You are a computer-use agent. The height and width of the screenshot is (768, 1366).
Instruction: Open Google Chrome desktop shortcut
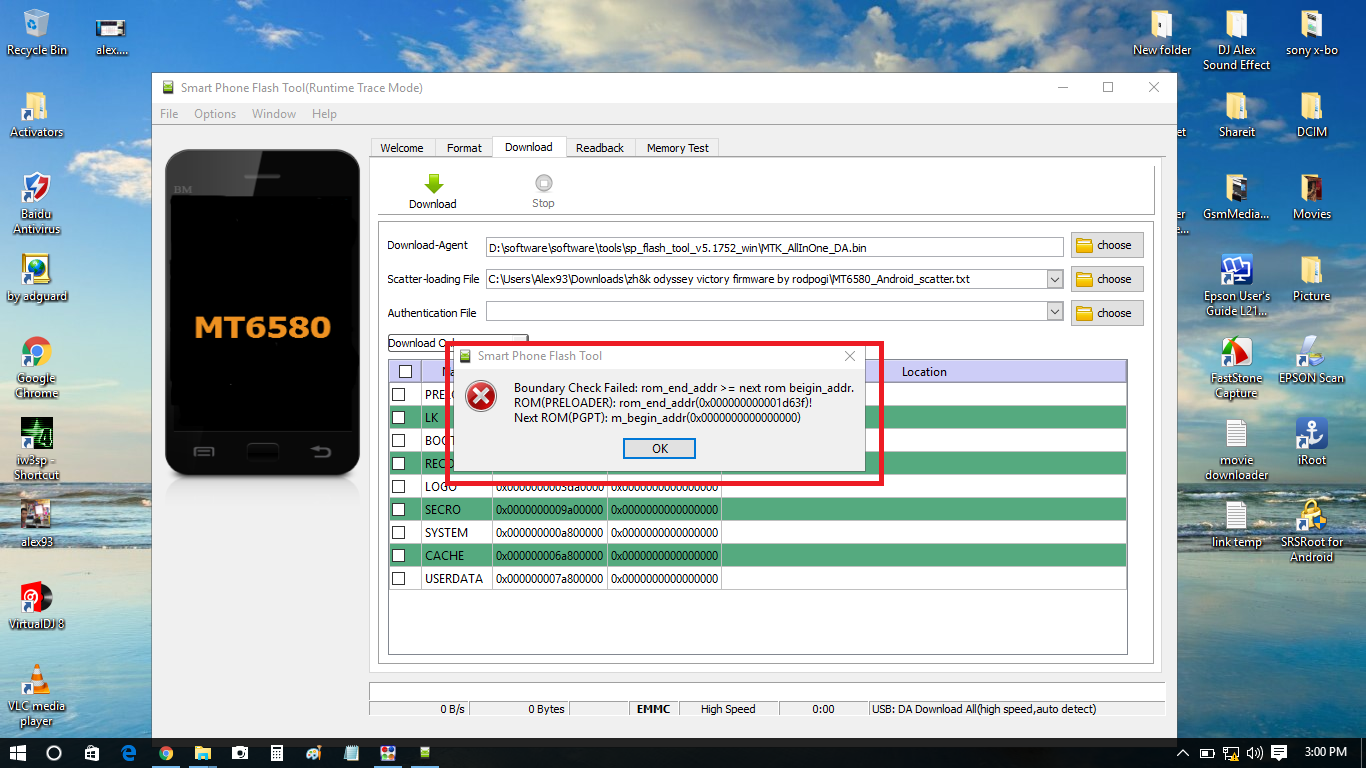[37, 352]
